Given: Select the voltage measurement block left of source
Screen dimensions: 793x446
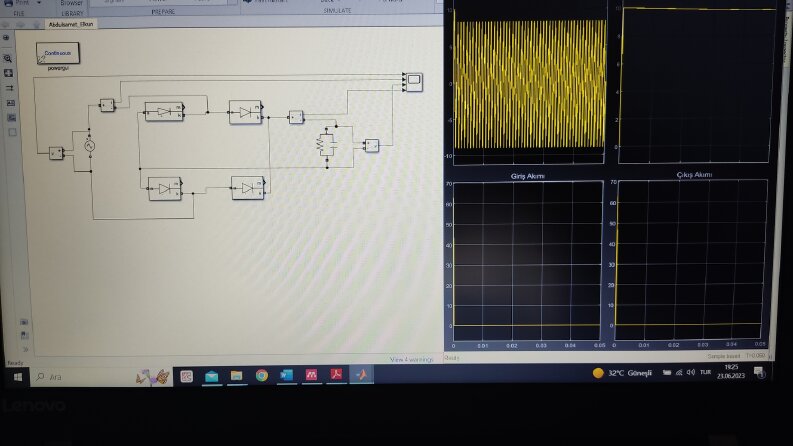Looking at the screenshot, I should (56, 153).
